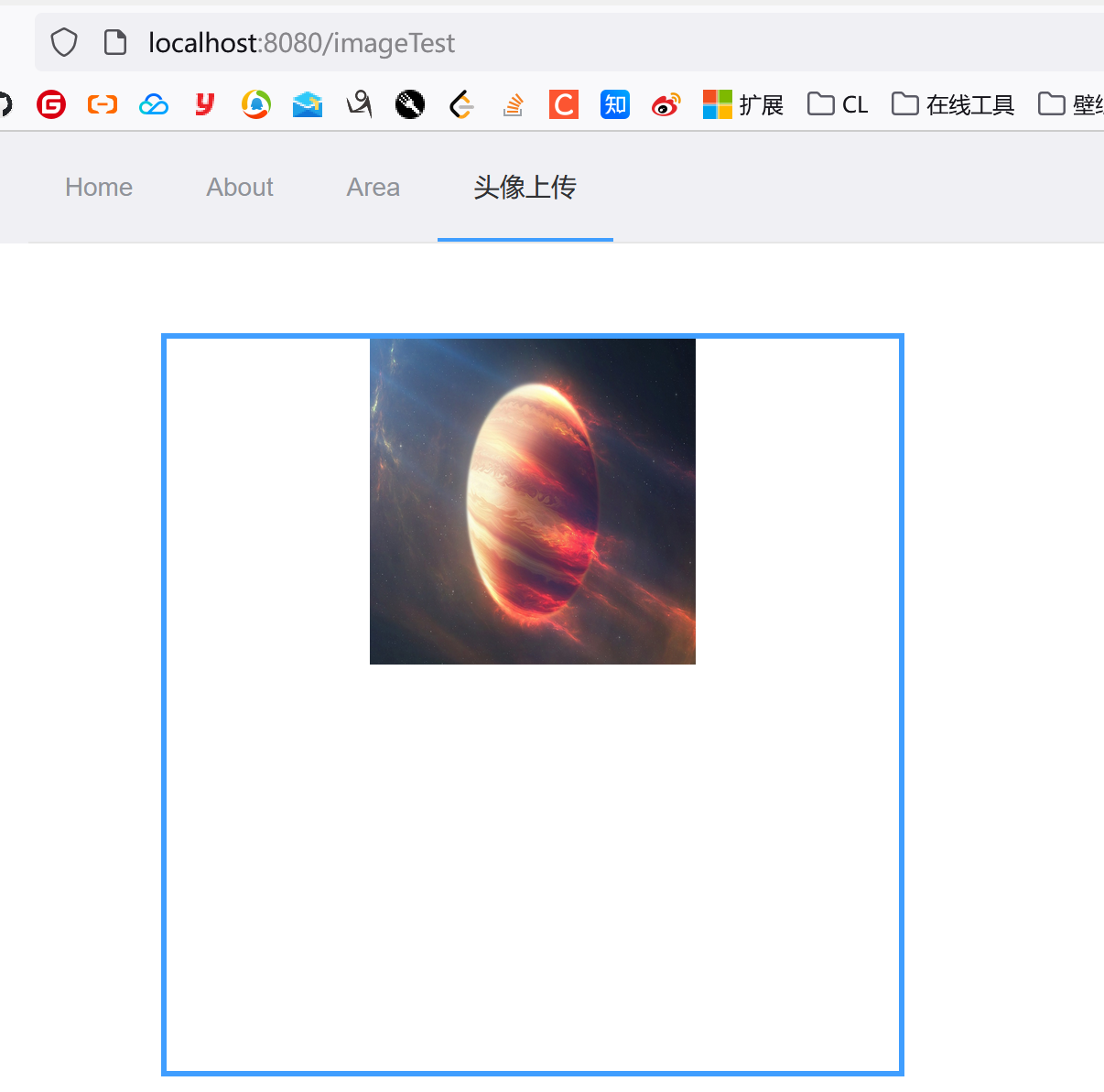The height and width of the screenshot is (1092, 1104).
Task: Click the uploaded planet avatar image
Action: 533,502
